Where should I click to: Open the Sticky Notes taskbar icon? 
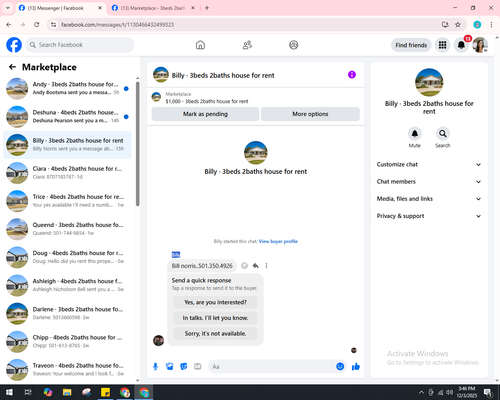point(105,392)
